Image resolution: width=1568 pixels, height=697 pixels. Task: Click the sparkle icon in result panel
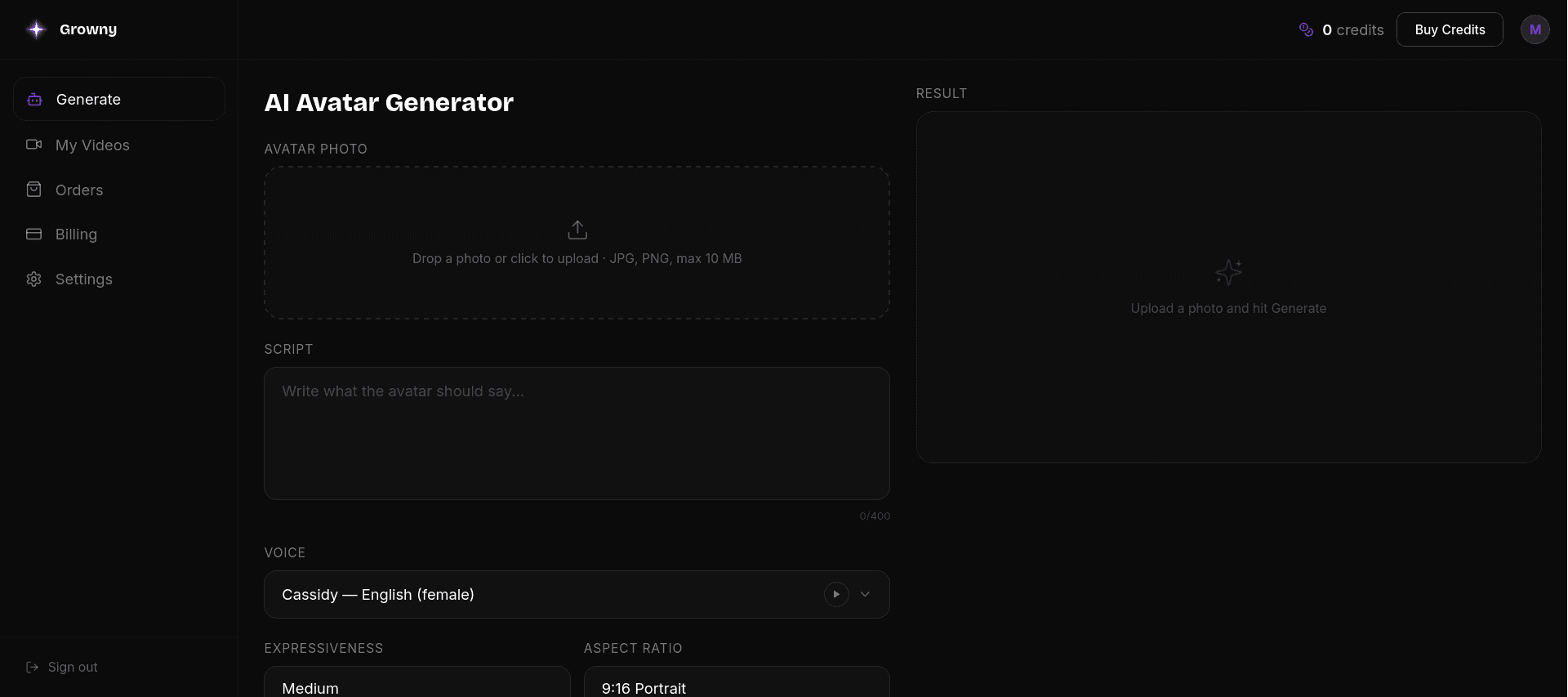pyautogui.click(x=1229, y=272)
